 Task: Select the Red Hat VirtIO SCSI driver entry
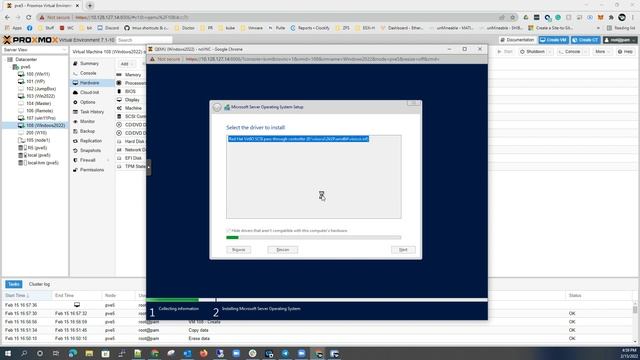point(298,139)
